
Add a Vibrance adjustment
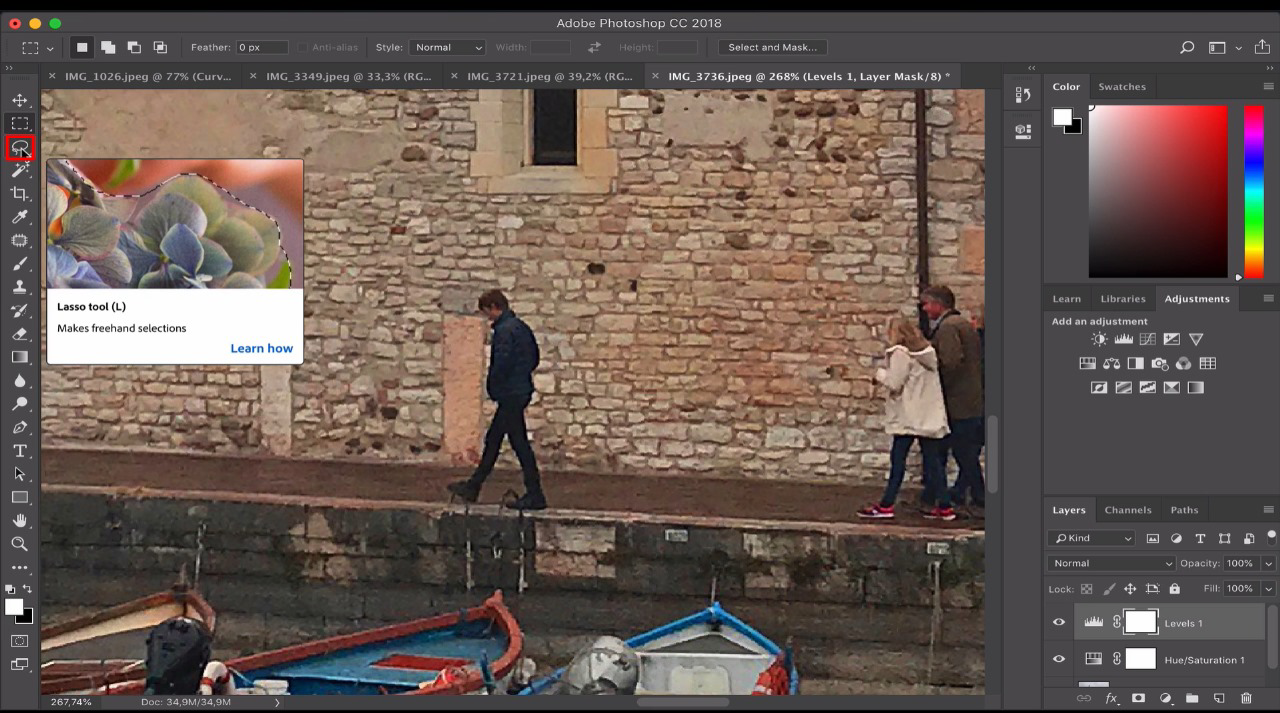1196,339
